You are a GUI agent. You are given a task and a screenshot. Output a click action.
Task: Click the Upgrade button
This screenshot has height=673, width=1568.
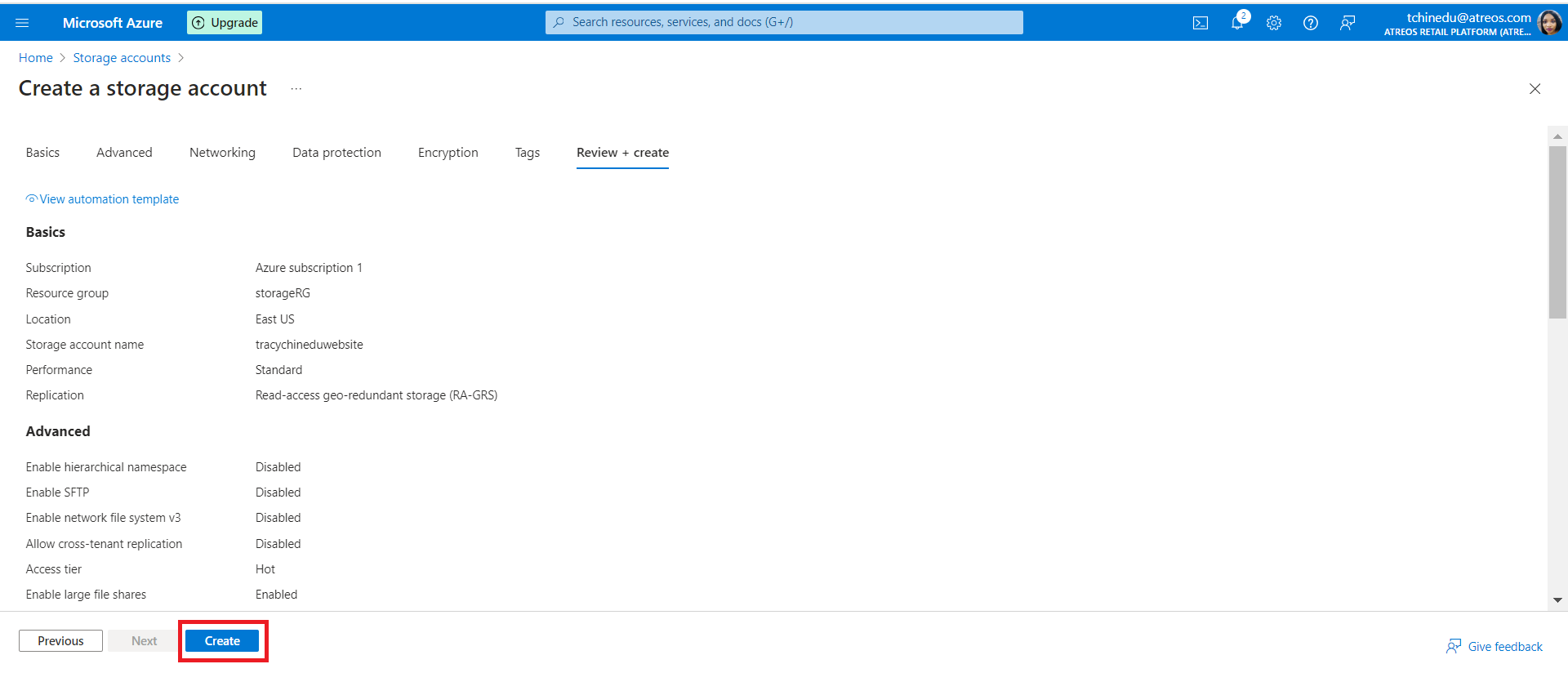(x=225, y=23)
